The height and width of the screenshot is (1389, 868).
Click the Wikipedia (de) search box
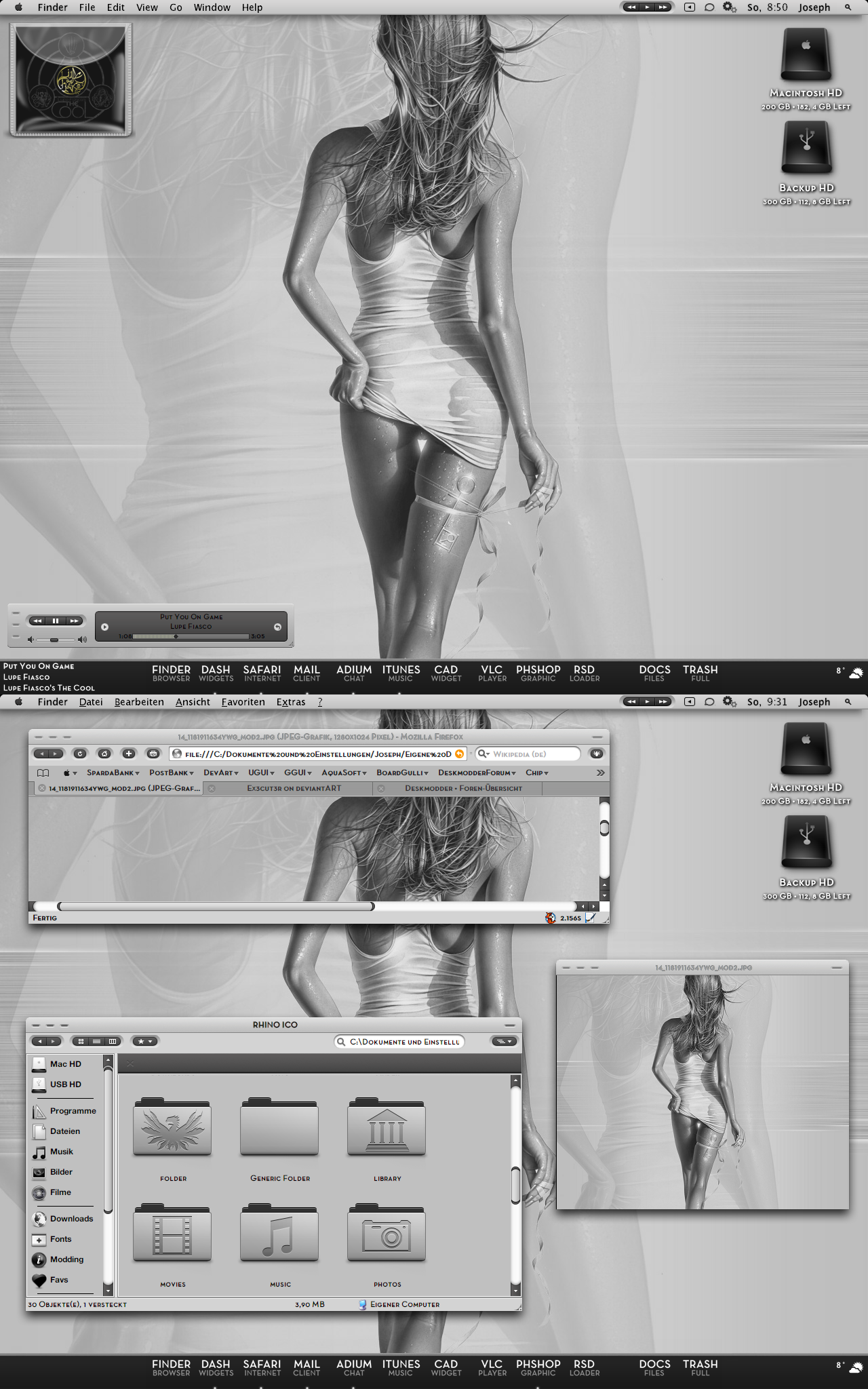point(529,754)
